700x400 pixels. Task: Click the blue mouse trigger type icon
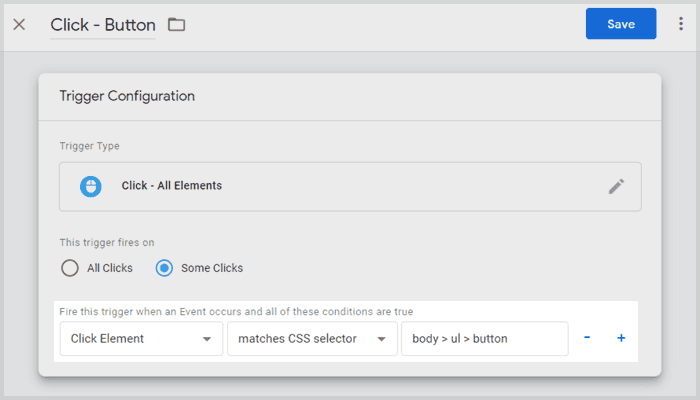91,186
